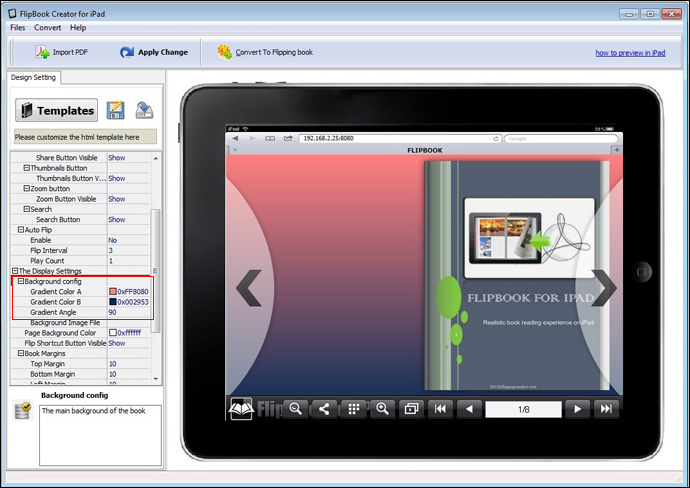Click the Gradient Color B swatch
690x488 pixels.
113,302
